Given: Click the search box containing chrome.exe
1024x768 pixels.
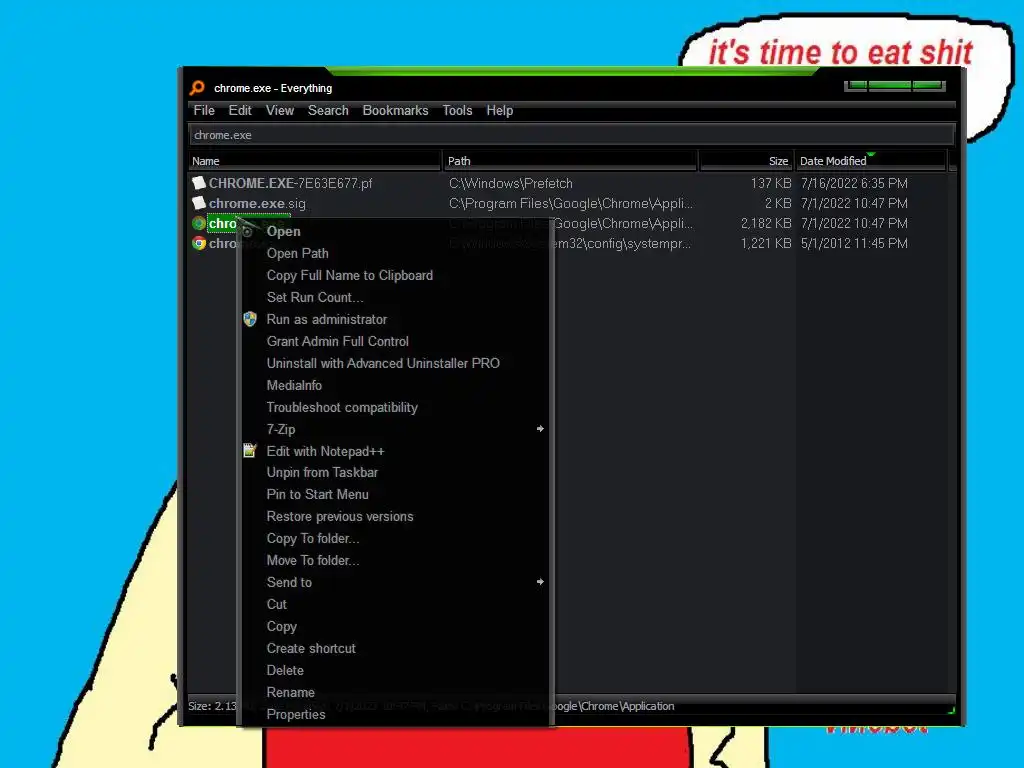Looking at the screenshot, I should [571, 135].
